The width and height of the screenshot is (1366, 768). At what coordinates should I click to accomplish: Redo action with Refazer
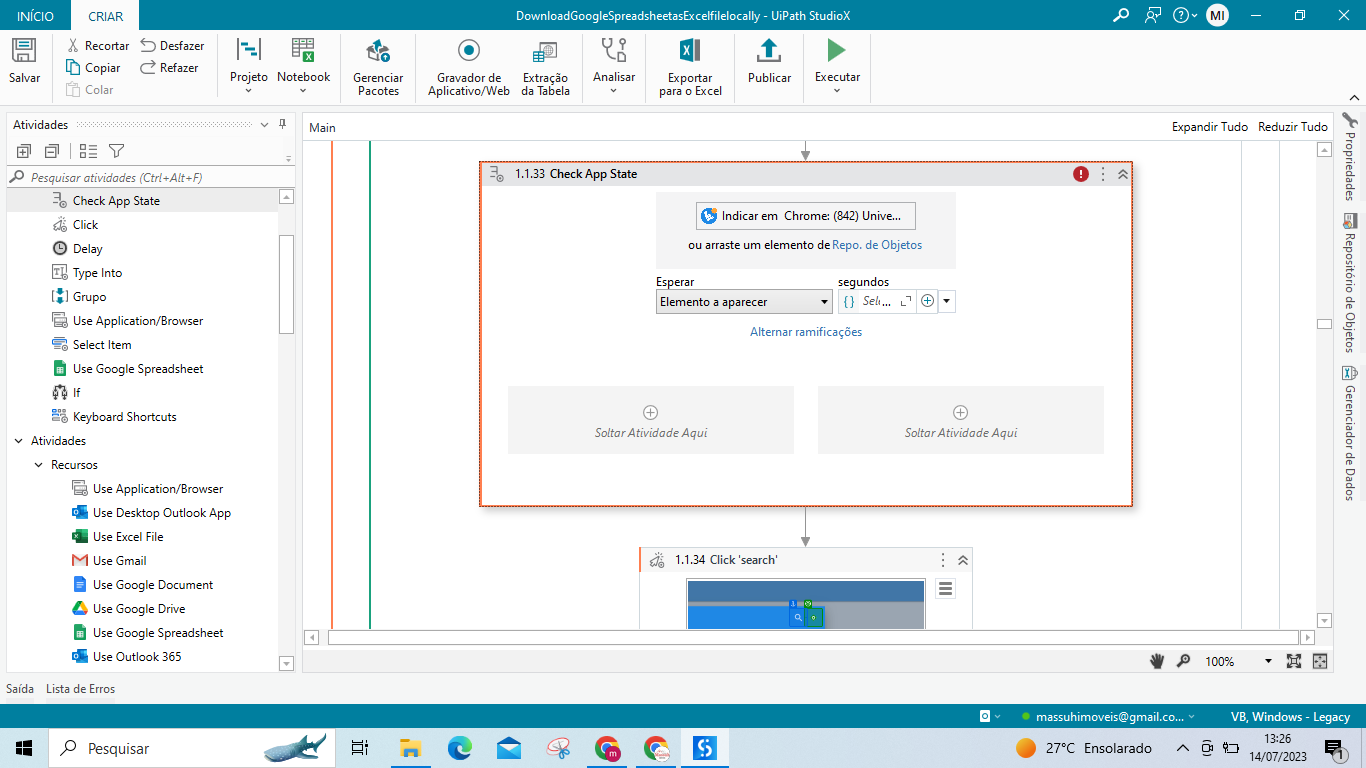[x=169, y=68]
